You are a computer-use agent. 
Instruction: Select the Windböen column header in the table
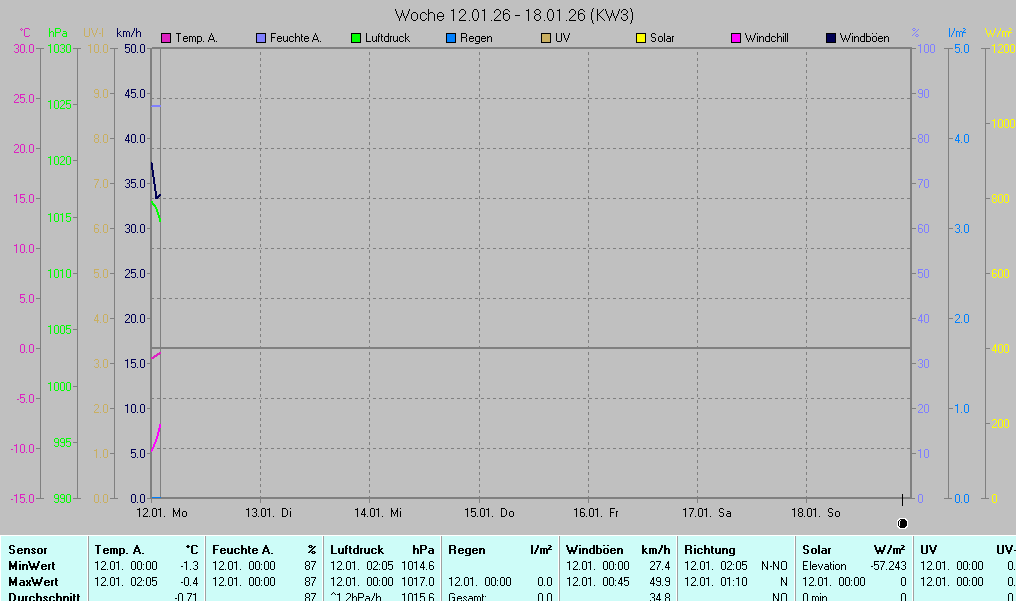(x=594, y=550)
